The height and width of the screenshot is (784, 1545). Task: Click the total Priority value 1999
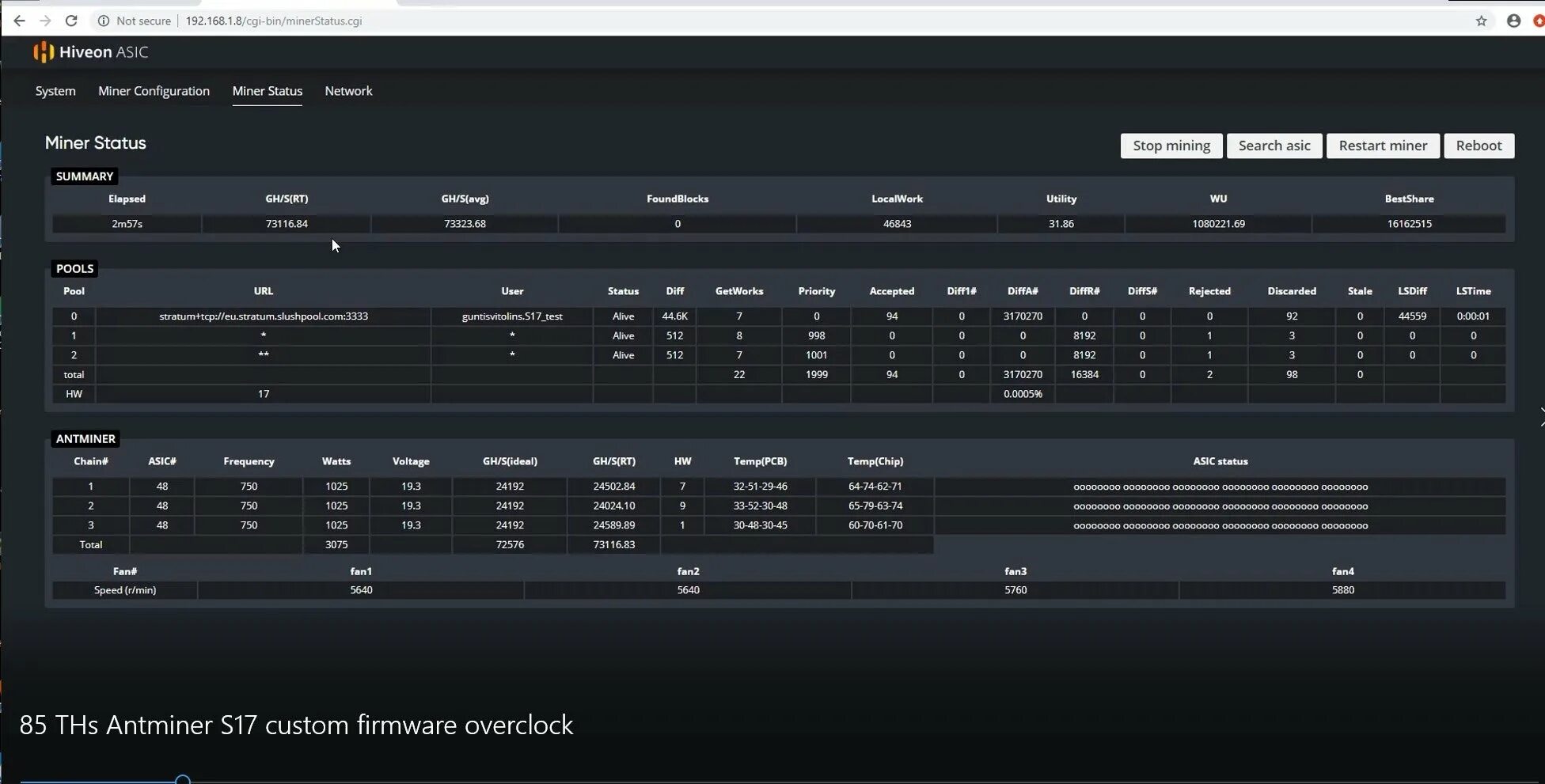click(816, 374)
